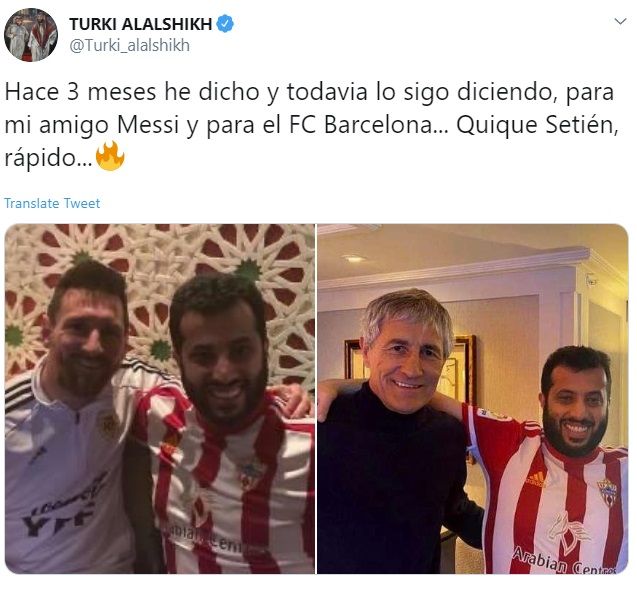
Task: Open the left photo with patterned wall
Action: [x=160, y=399]
